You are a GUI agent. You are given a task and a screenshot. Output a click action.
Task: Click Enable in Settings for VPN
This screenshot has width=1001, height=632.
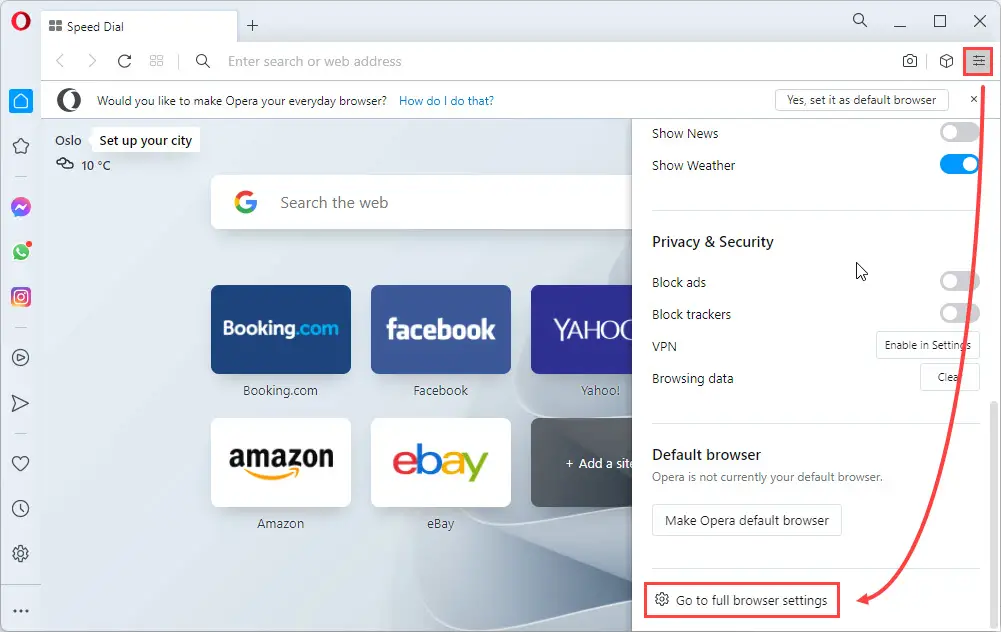click(928, 345)
